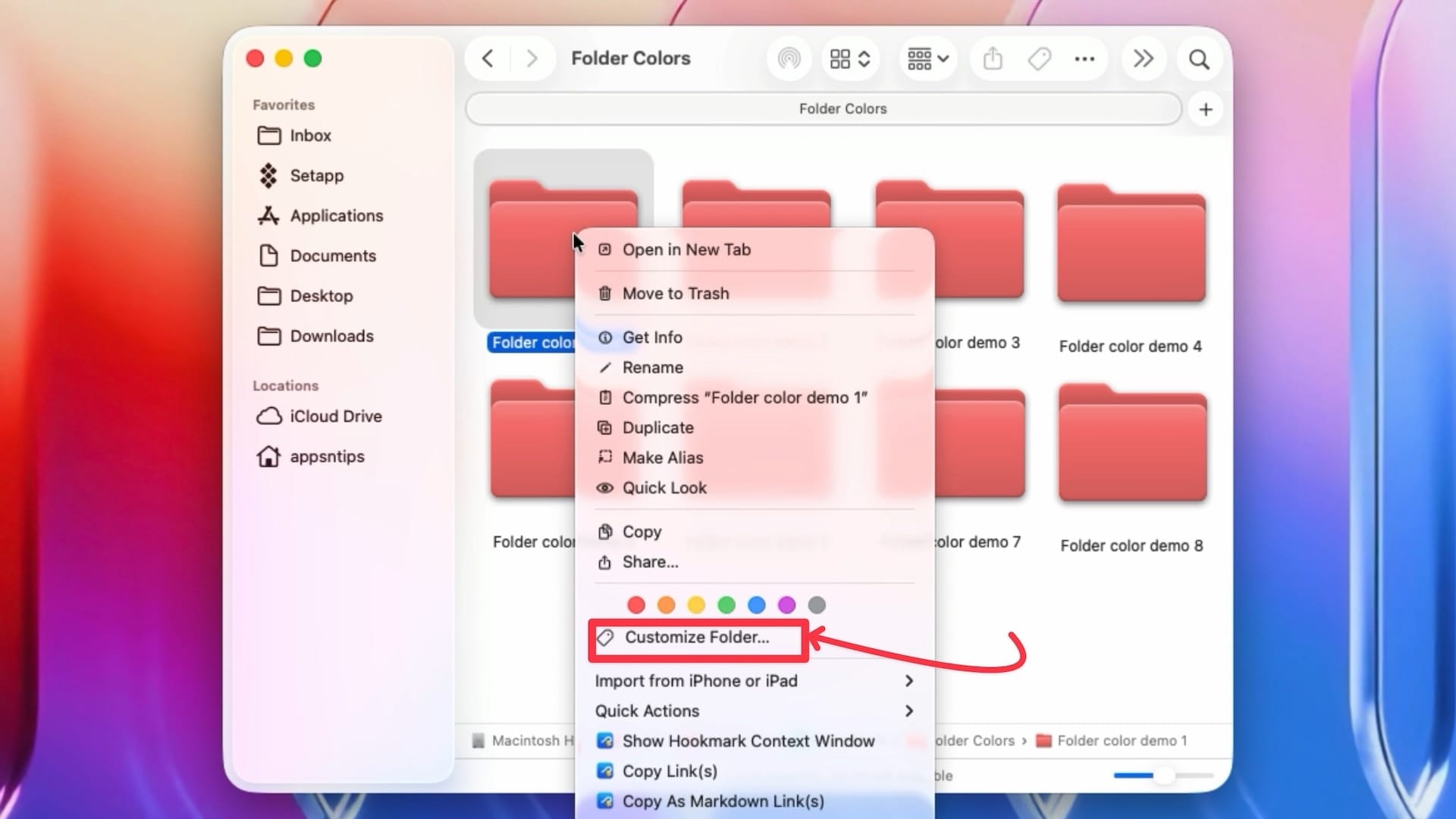
Task: Click the AirDrop icon in the toolbar
Action: [789, 58]
